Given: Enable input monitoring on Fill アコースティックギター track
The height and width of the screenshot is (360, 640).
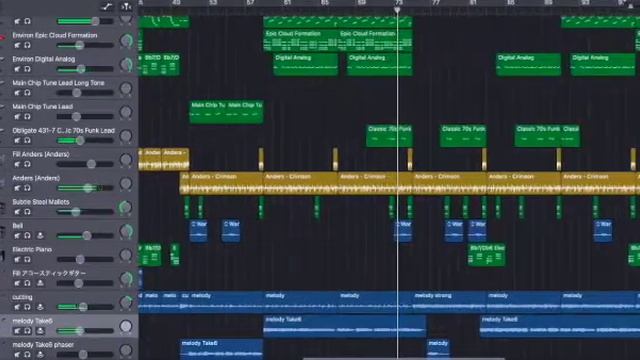Looking at the screenshot, I should (x=40, y=283).
